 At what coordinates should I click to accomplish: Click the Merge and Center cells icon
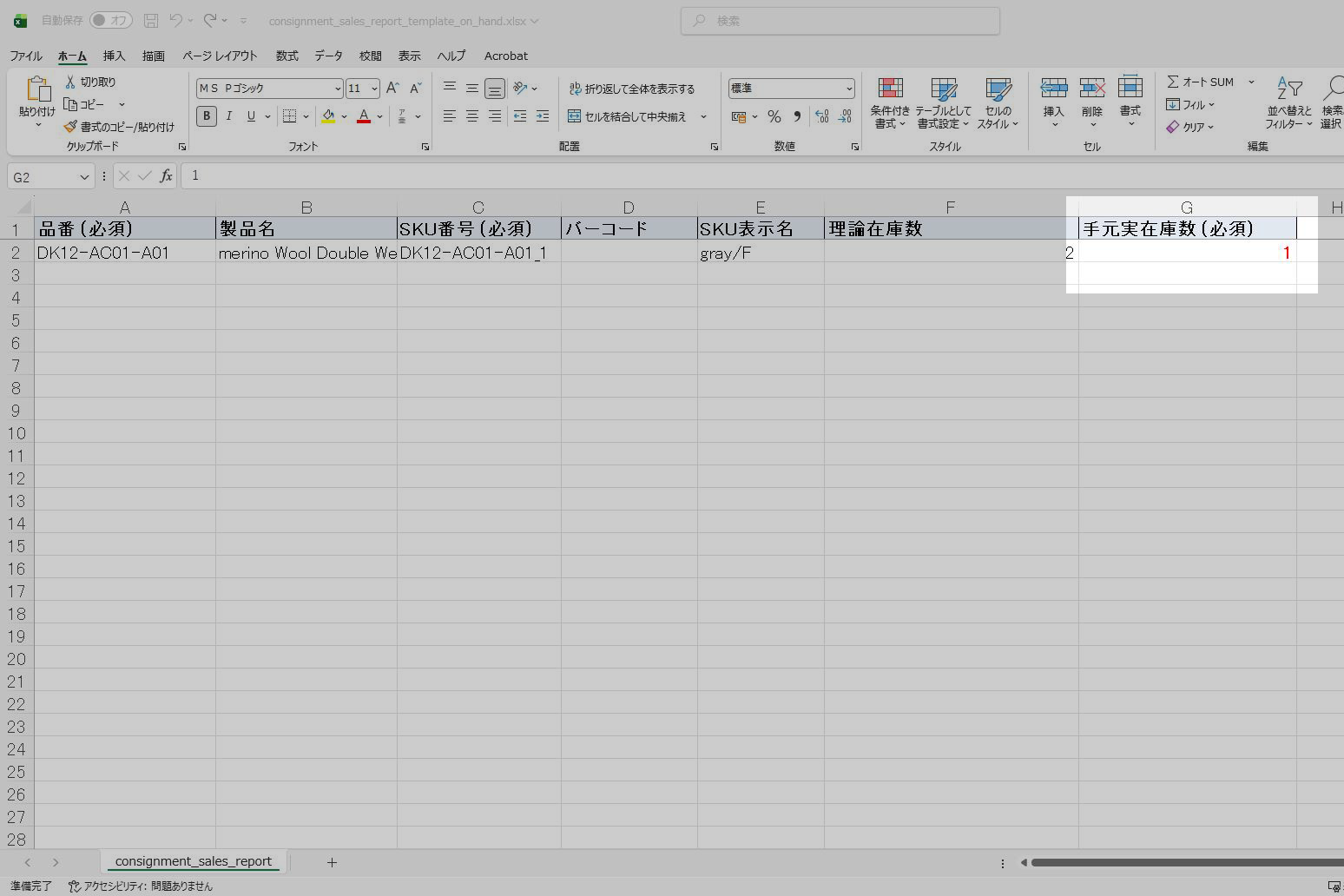tap(574, 116)
